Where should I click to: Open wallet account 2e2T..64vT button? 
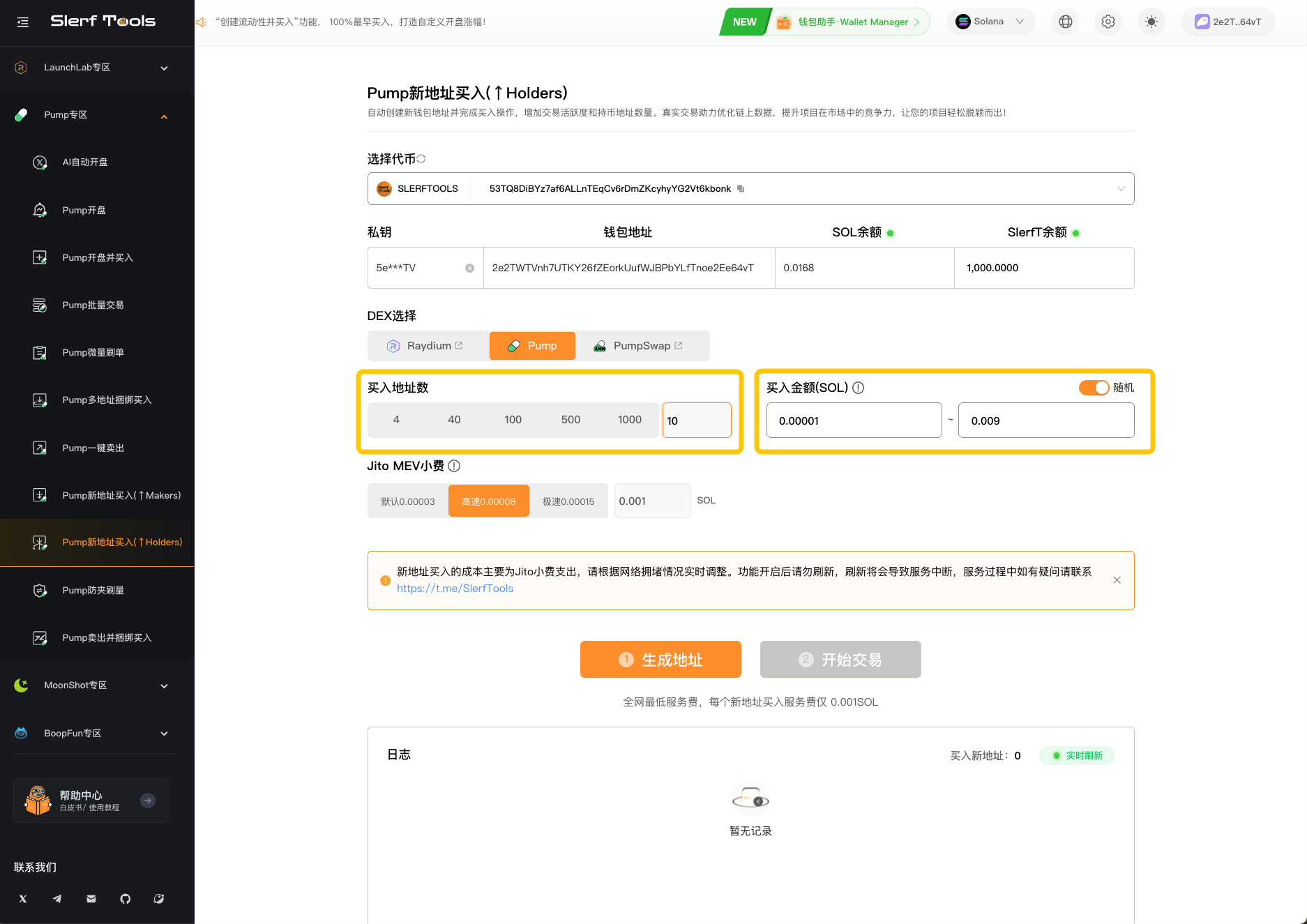(x=1228, y=22)
